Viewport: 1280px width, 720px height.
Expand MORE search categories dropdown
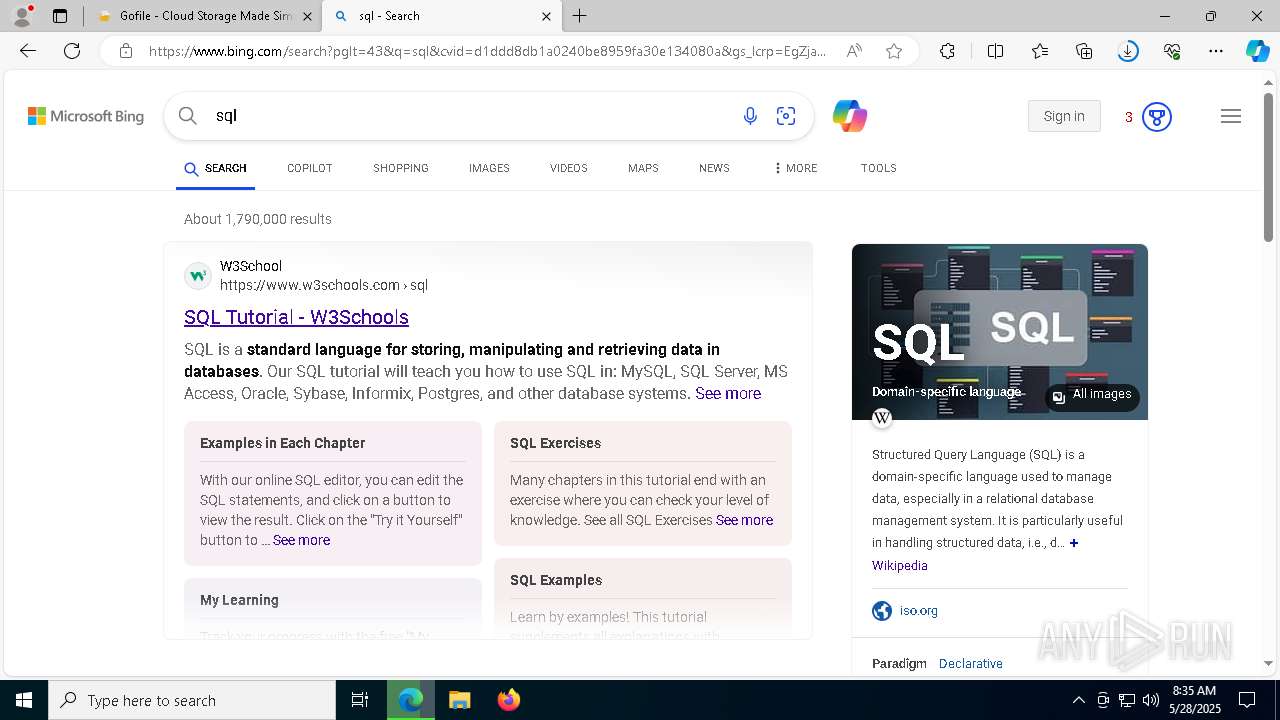coord(796,168)
